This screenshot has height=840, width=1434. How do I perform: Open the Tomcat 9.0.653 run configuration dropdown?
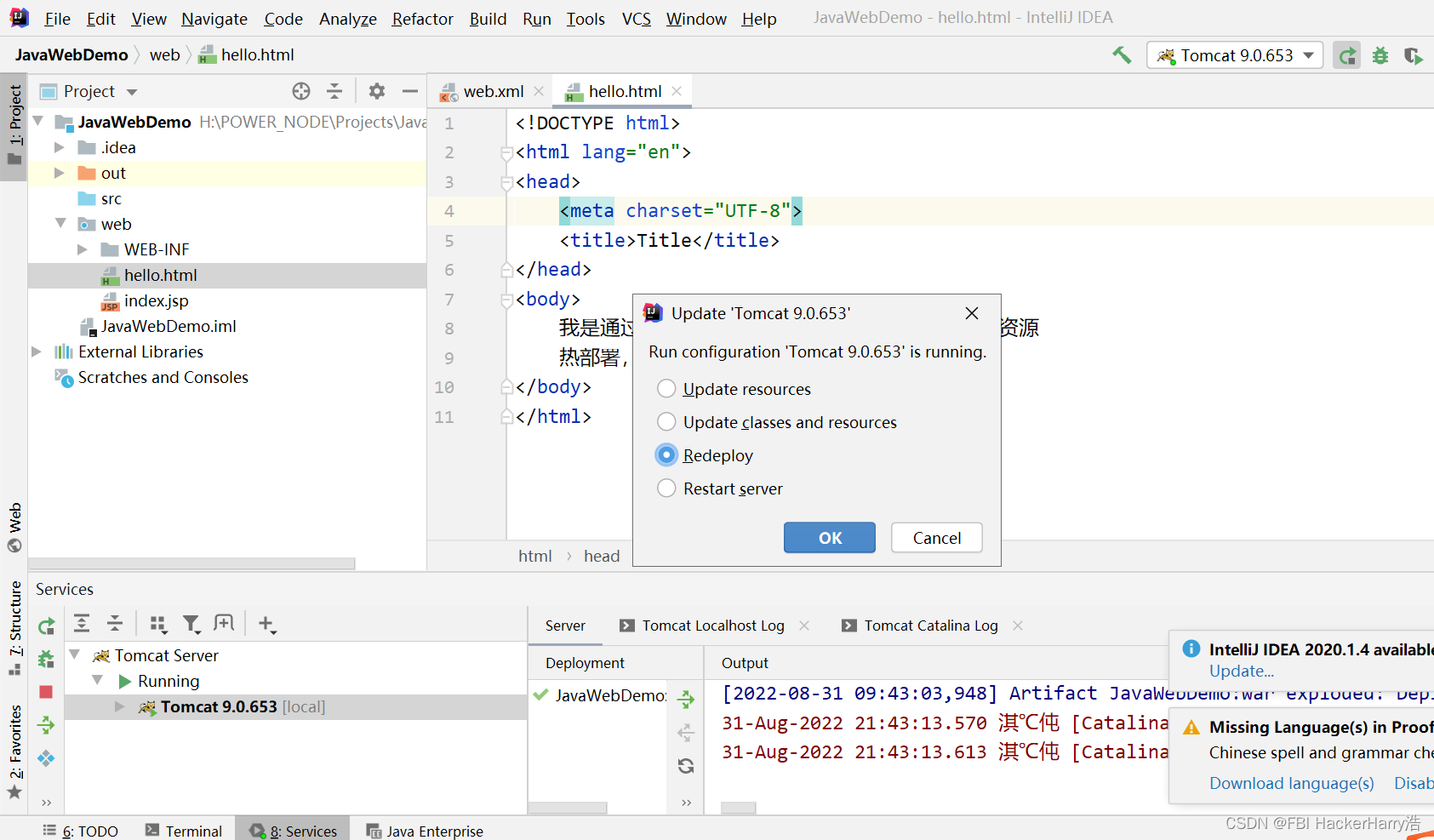point(1235,55)
